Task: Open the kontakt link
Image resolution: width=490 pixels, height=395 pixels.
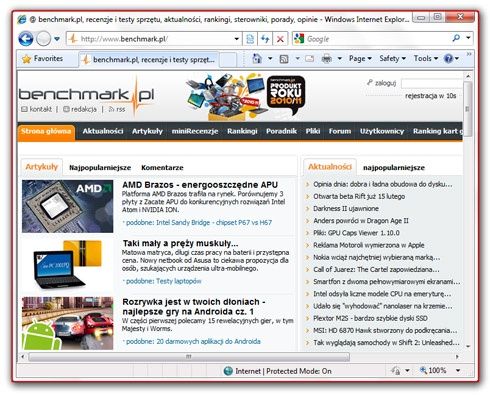Action: pos(37,109)
